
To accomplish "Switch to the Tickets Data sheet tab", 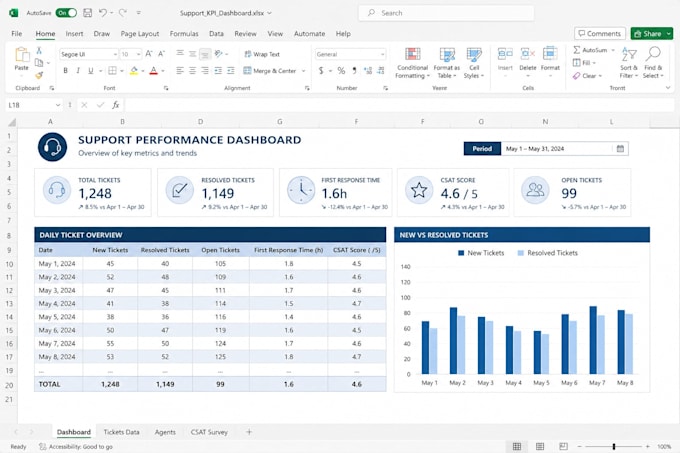I will coord(121,432).
